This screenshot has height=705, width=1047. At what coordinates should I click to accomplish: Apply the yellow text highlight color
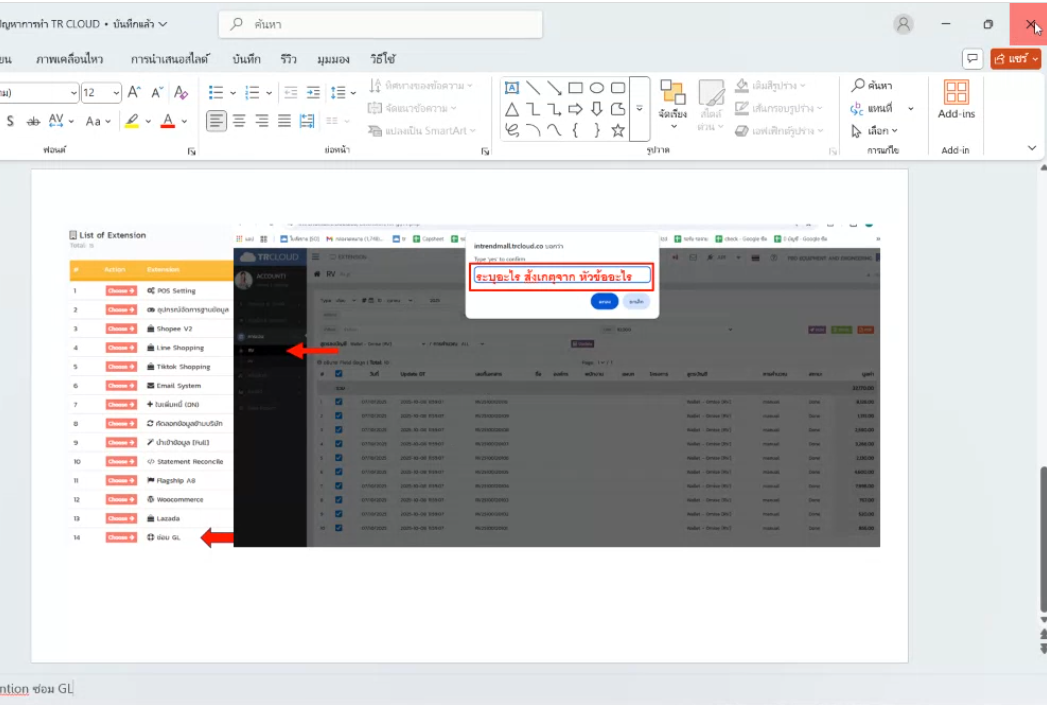tap(131, 121)
